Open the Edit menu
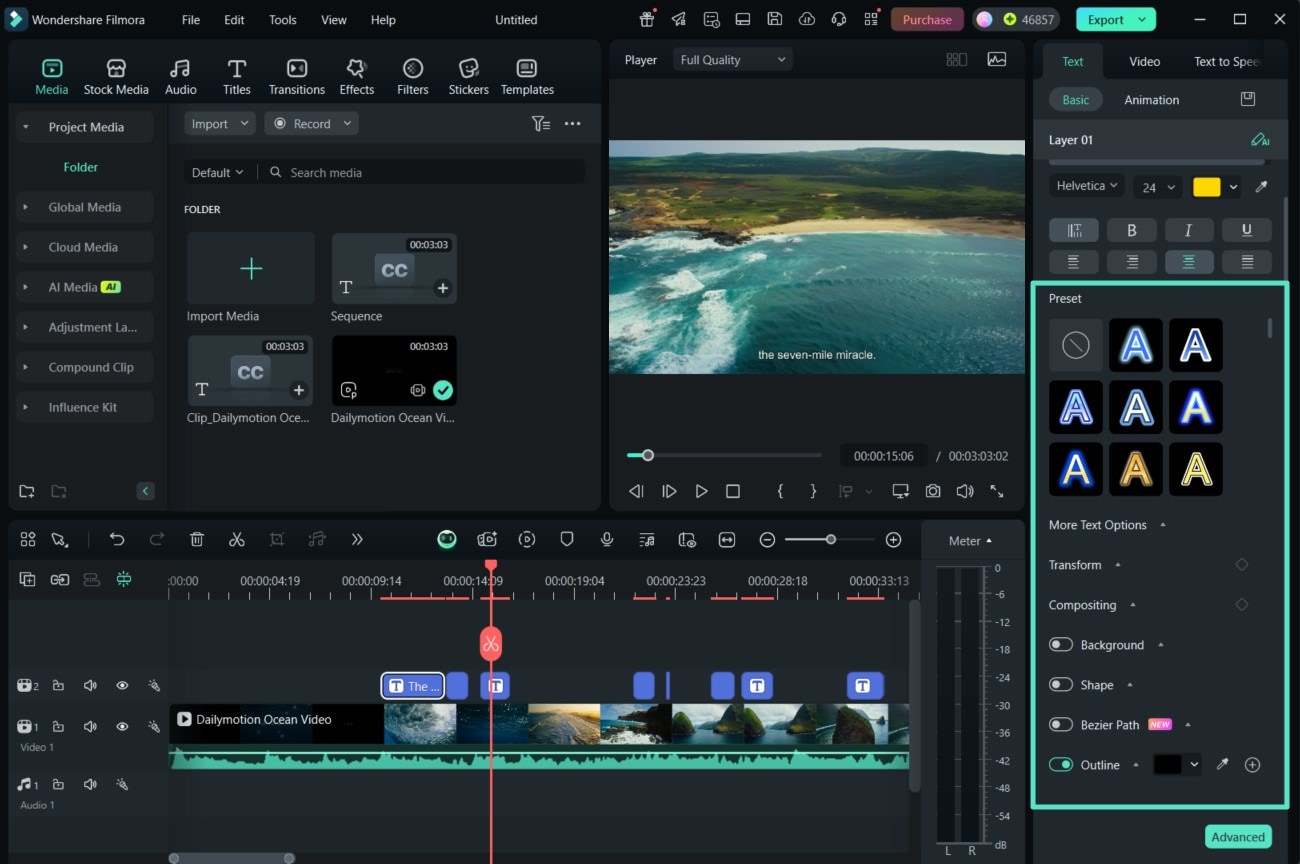Viewport: 1300px width, 864px height. coord(234,20)
